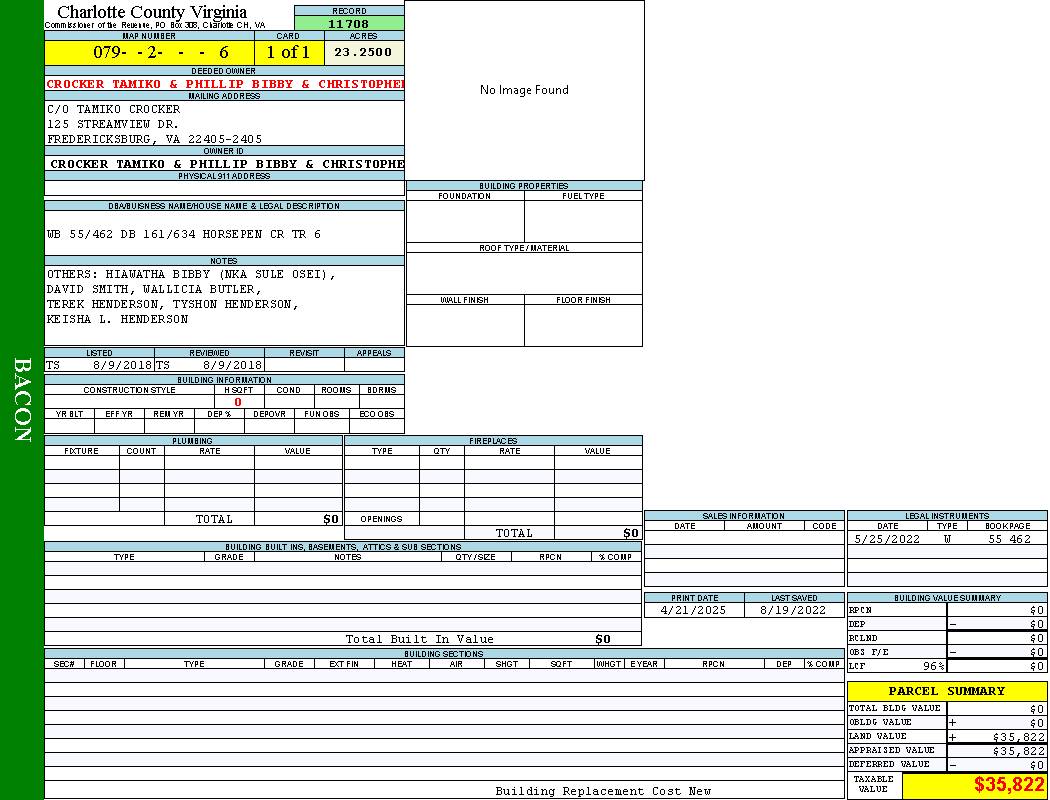Select the map number 079-2 field
Image resolution: width=1050 pixels, height=800 pixels.
coord(149,52)
